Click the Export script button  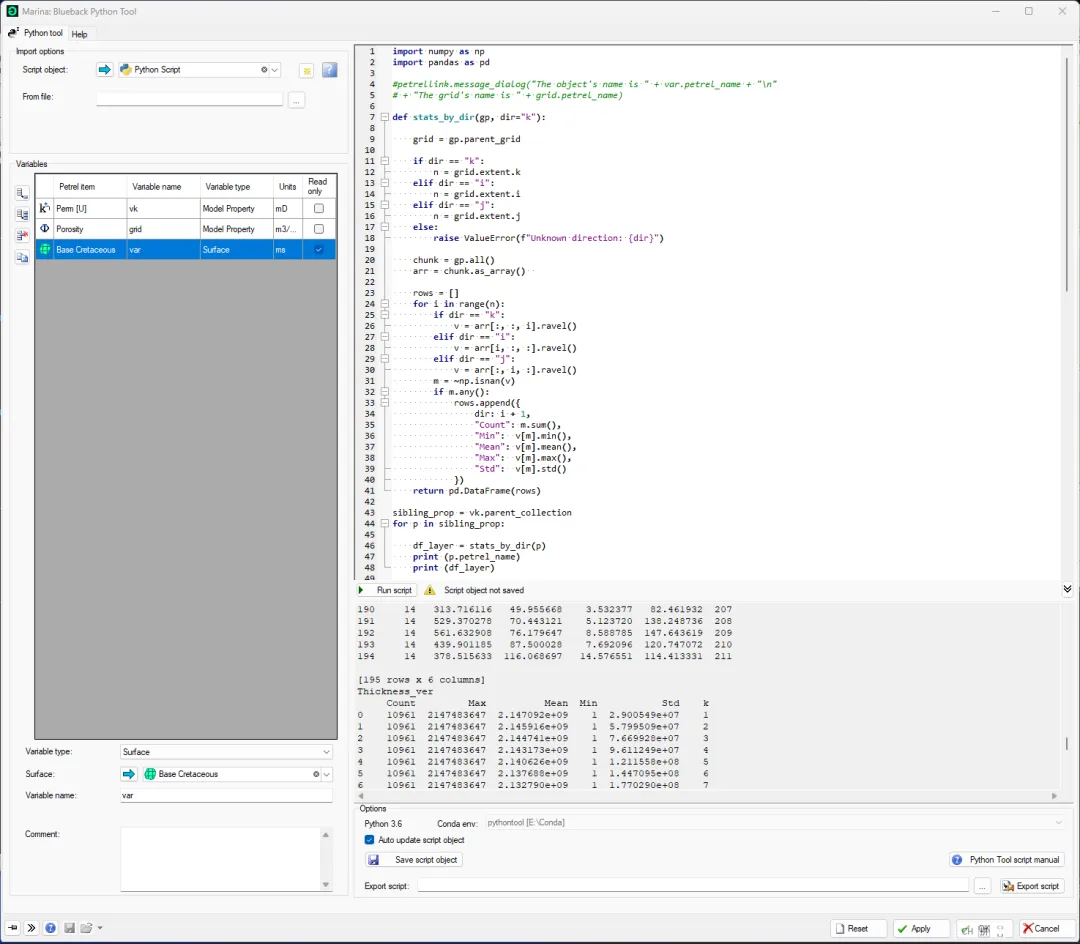point(1031,886)
